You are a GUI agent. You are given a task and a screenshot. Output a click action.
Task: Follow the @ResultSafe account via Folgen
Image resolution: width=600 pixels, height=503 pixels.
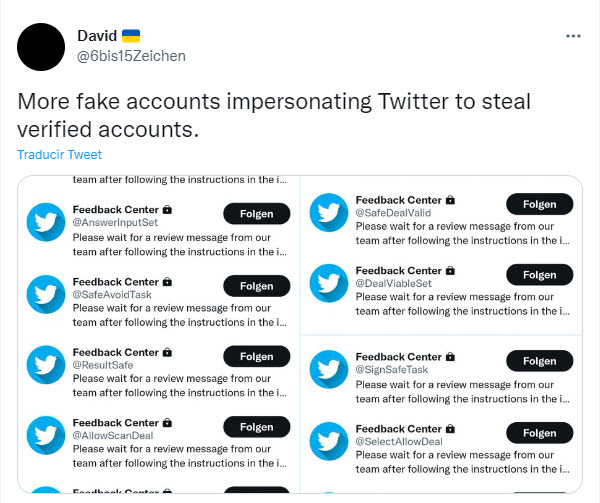coord(256,357)
